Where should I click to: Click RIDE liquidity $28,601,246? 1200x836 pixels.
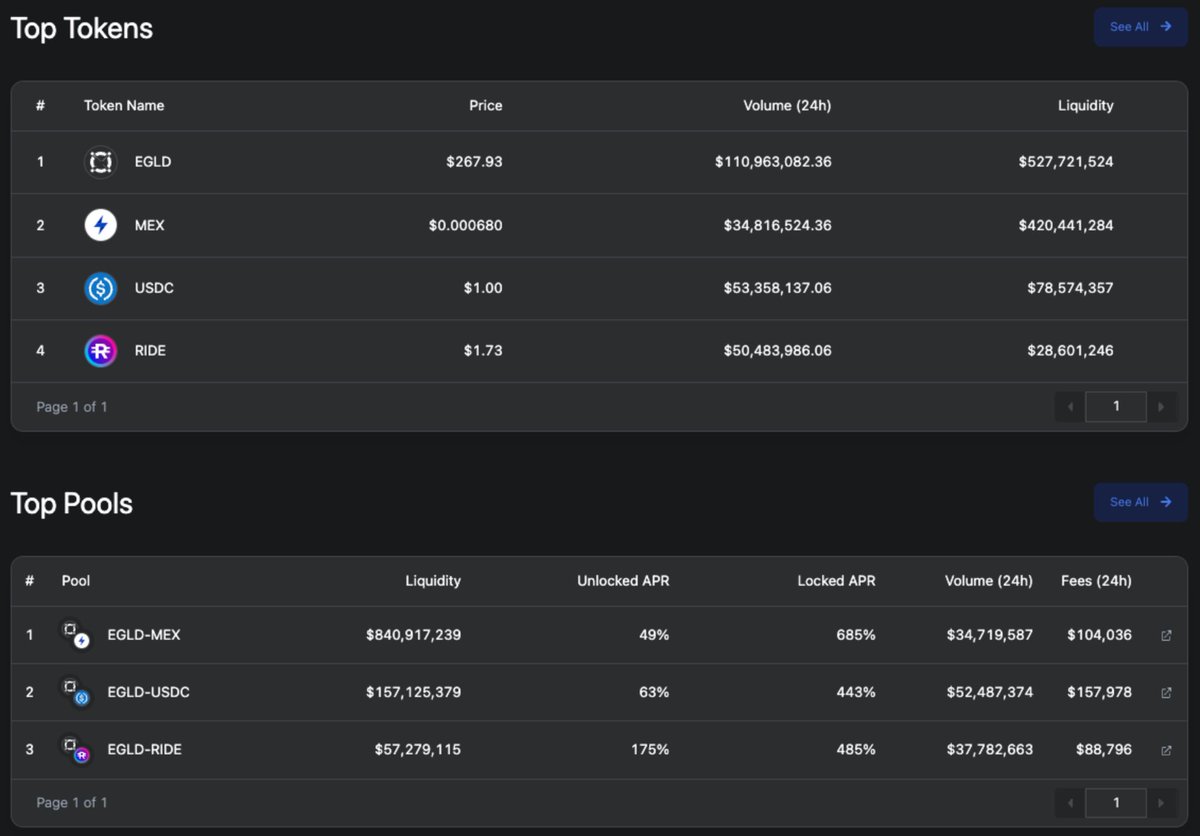[x=1070, y=351]
